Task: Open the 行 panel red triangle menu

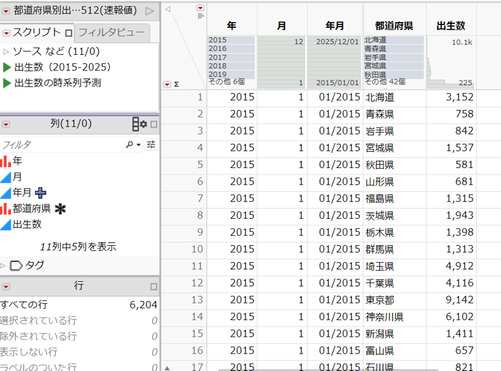Action: pyautogui.click(x=6, y=287)
